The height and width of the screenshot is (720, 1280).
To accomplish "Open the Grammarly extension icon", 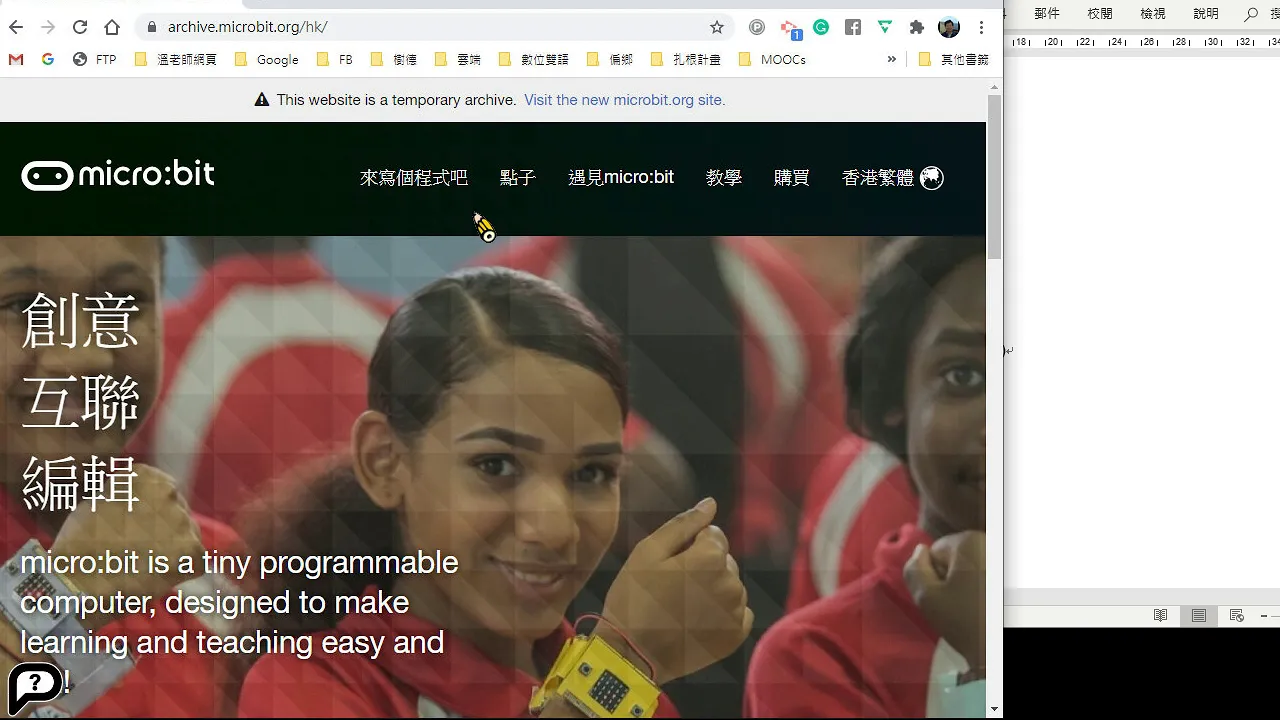I will pos(821,27).
